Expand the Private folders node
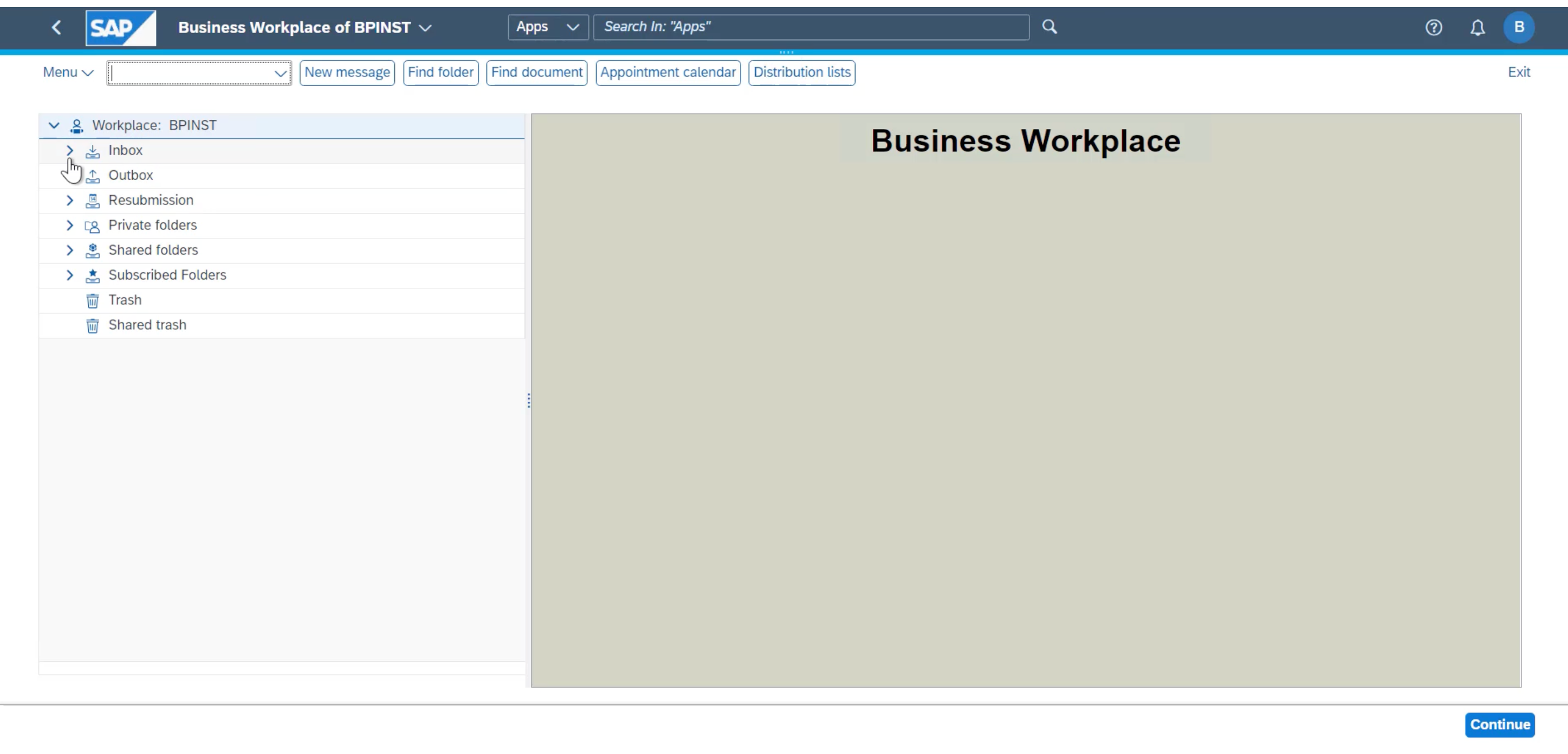The width and height of the screenshot is (1568, 754). pyautogui.click(x=69, y=225)
